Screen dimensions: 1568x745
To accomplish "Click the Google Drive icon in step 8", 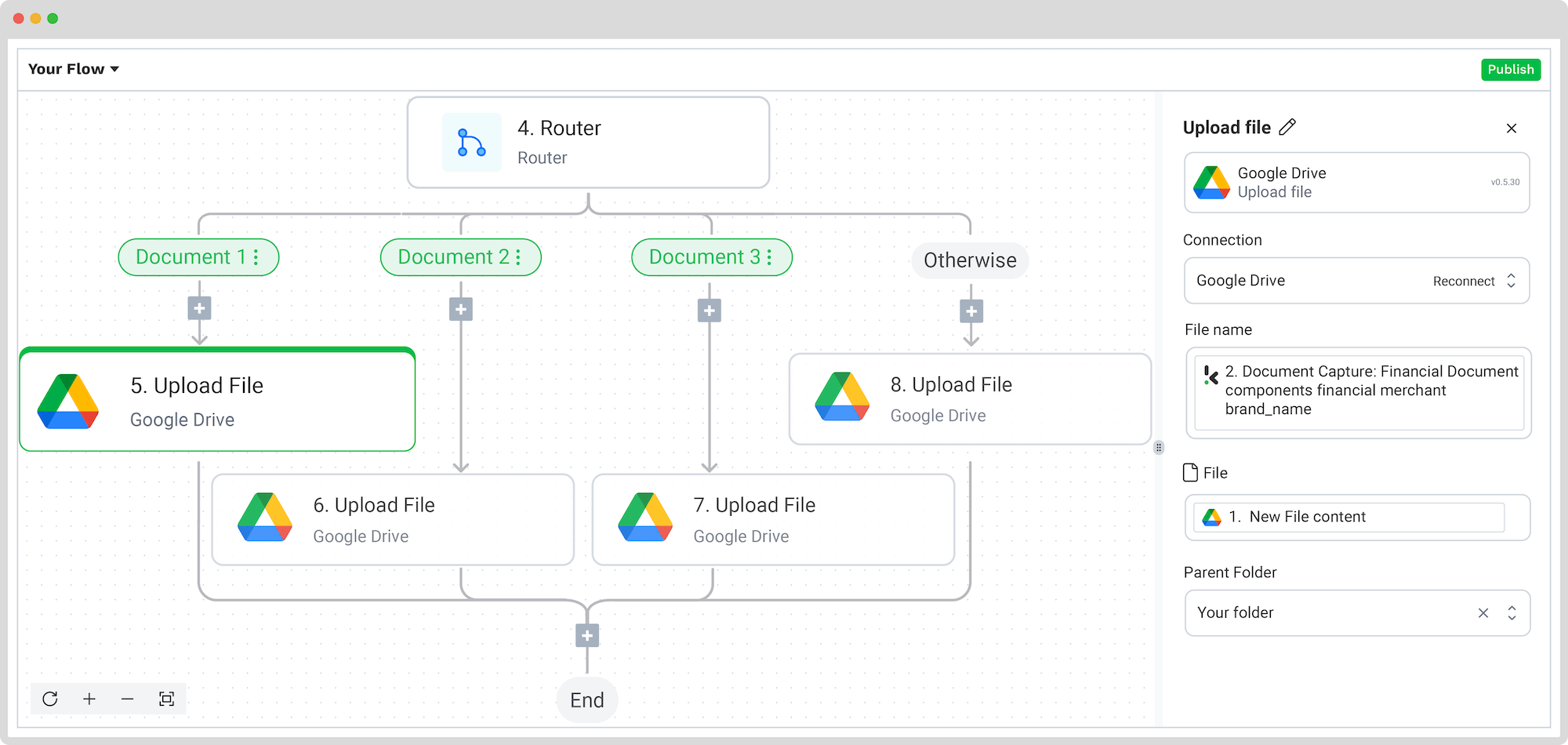I will 843,397.
